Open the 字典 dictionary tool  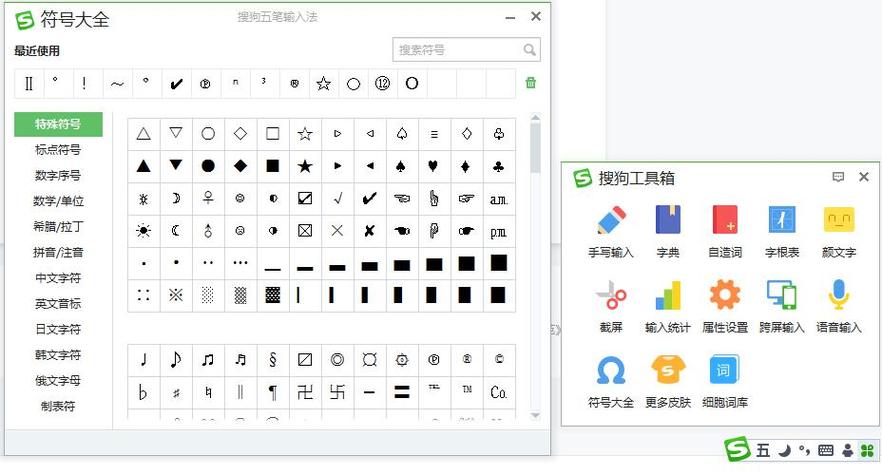tap(668, 232)
